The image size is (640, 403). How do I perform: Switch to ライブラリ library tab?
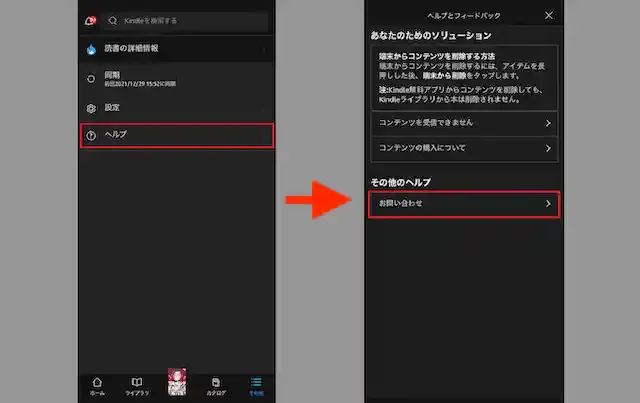click(x=137, y=386)
